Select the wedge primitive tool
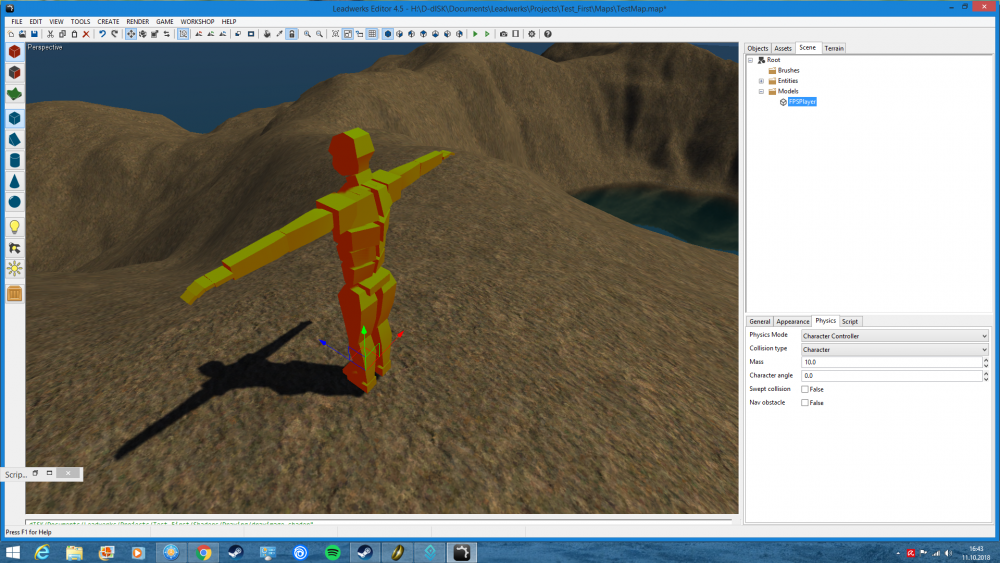This screenshot has width=1000, height=563. [x=15, y=139]
